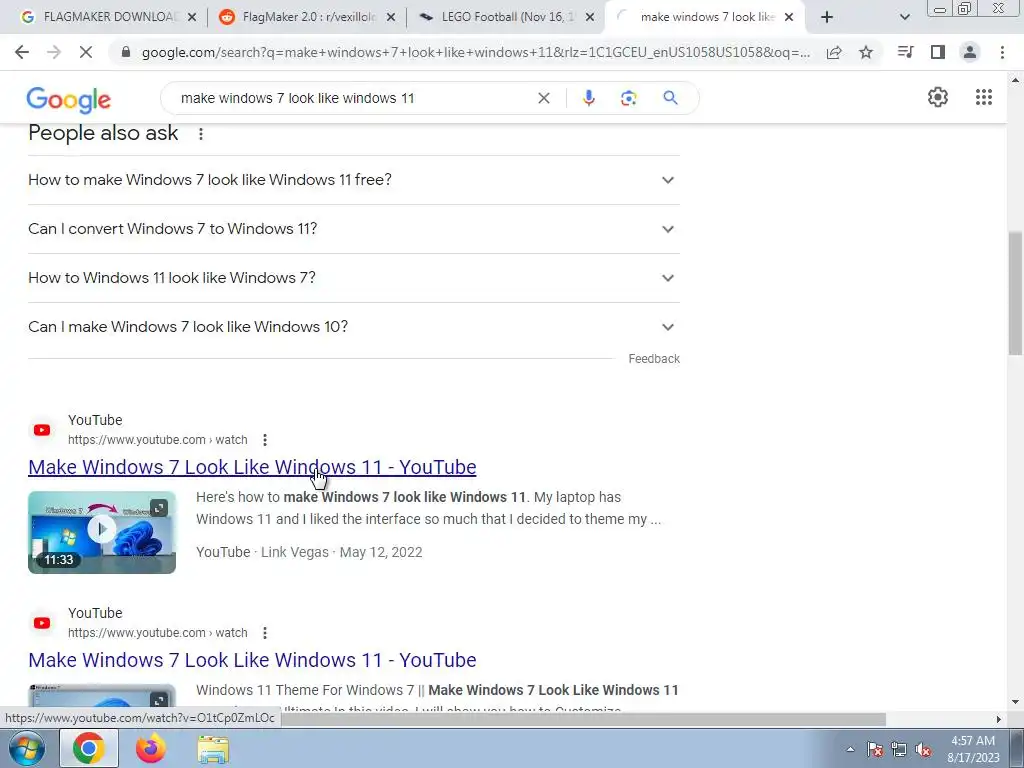Open the network status tray icon

pos(899,749)
